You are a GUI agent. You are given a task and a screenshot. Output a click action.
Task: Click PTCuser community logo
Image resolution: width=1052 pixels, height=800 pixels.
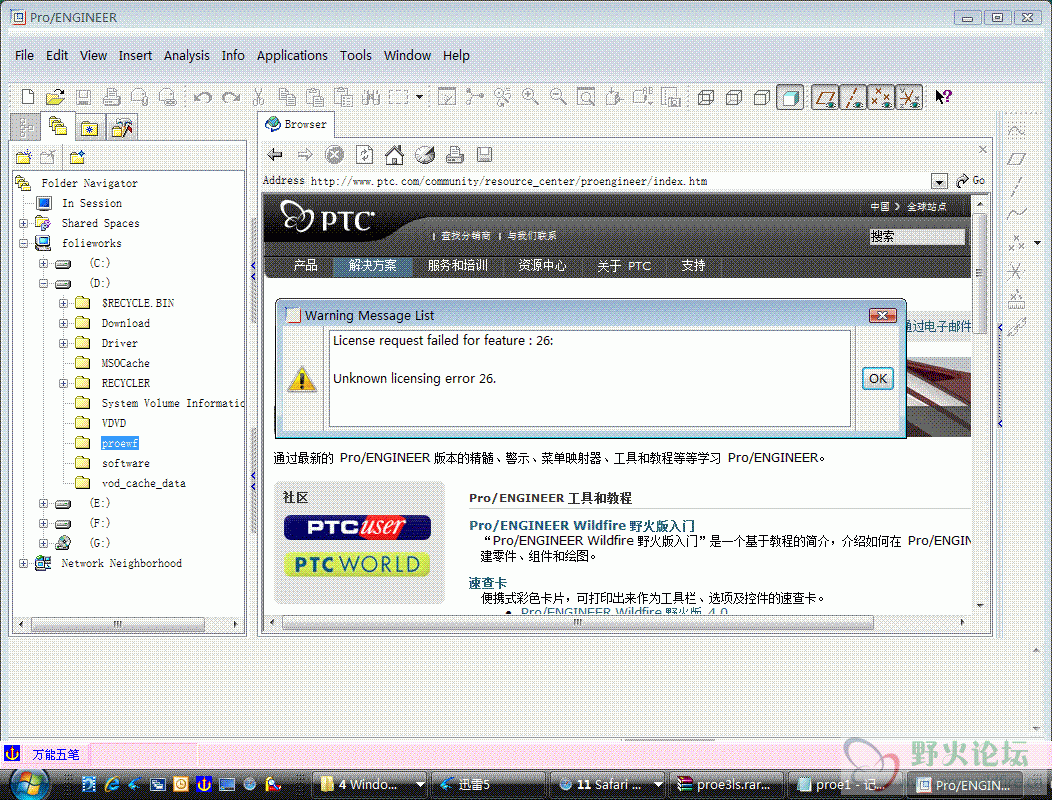point(357,527)
